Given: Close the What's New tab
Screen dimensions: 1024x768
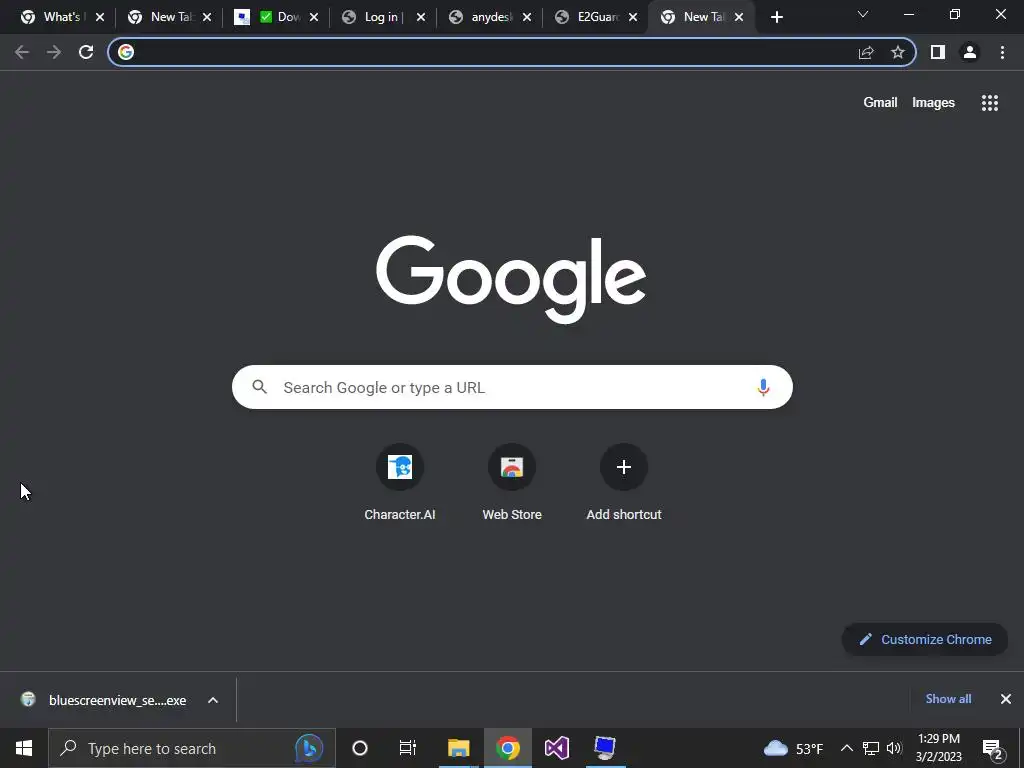Looking at the screenshot, I should [x=100, y=17].
